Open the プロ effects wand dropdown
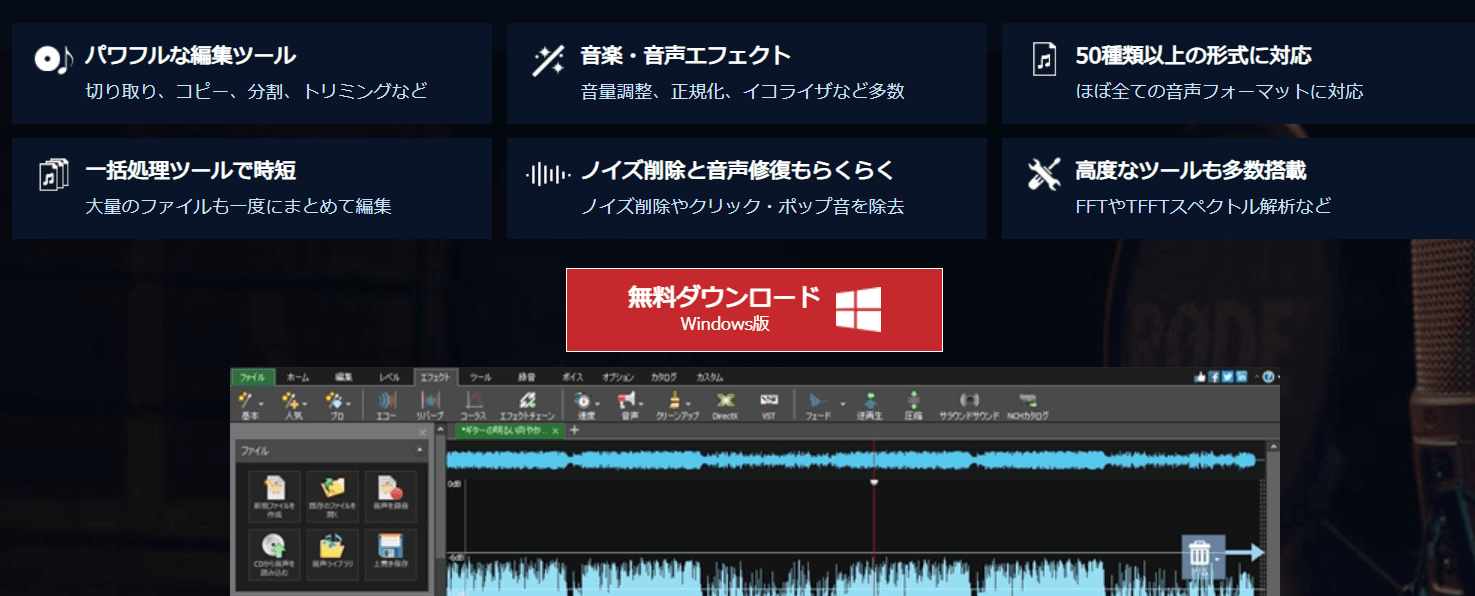Image resolution: width=1475 pixels, height=596 pixels. (x=337, y=405)
